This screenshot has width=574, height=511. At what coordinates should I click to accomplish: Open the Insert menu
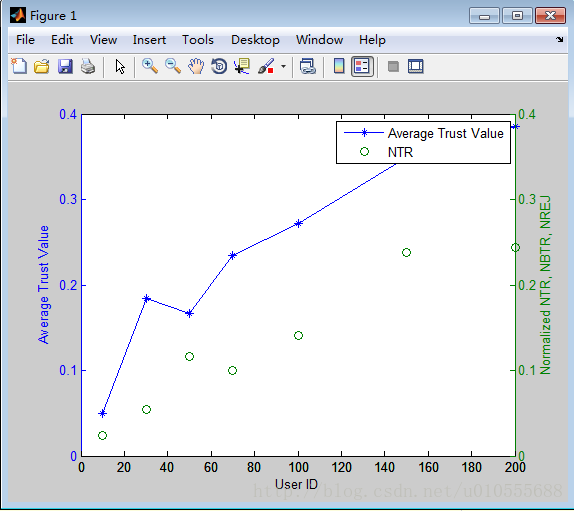tap(149, 40)
